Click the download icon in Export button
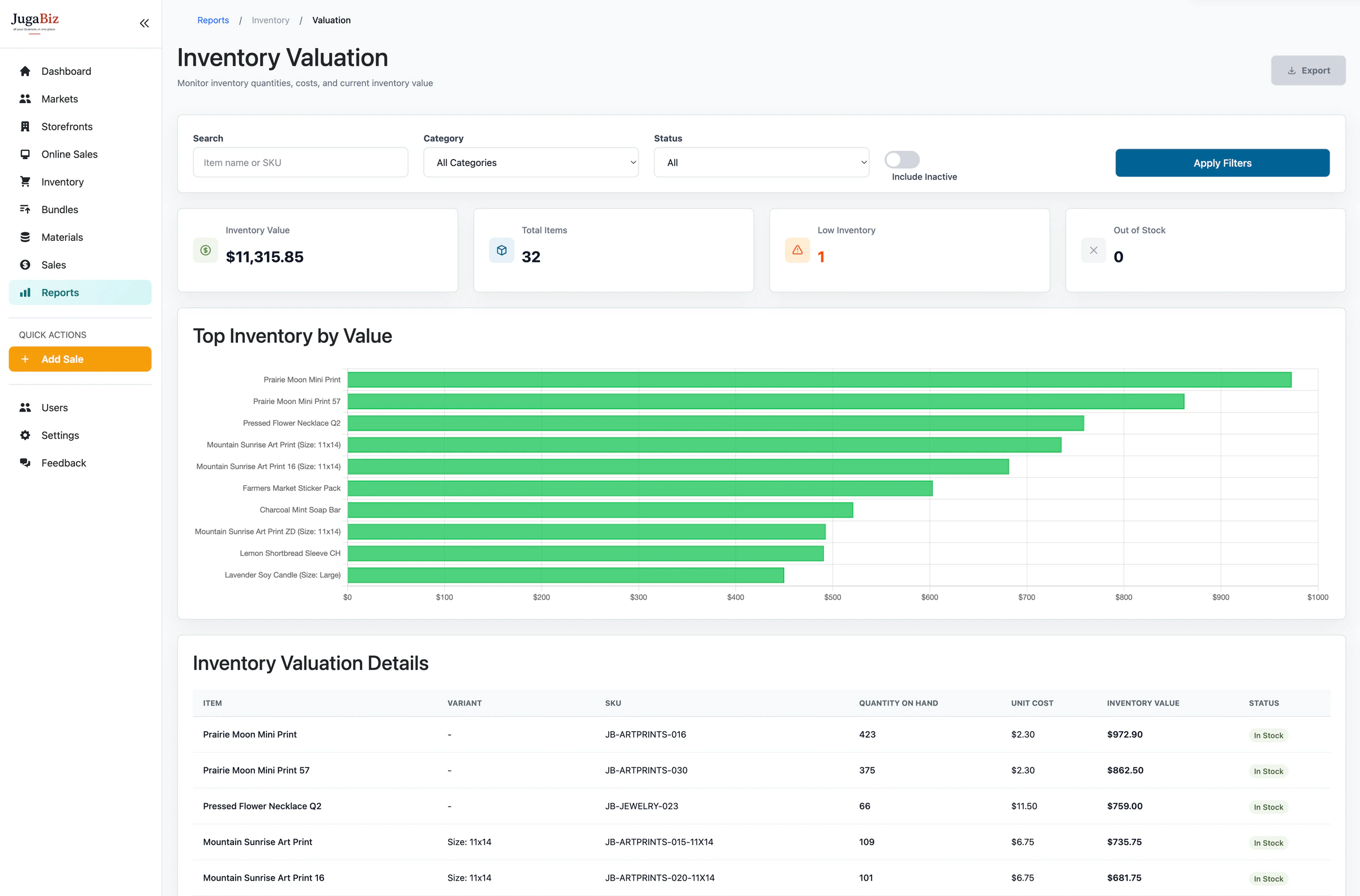 (x=1291, y=71)
